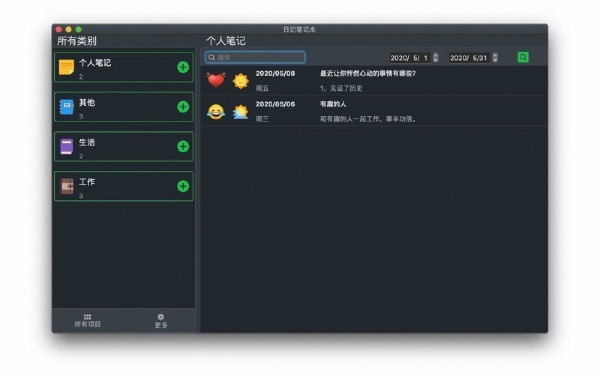Add a new note to 其他 category
The height and width of the screenshot is (375, 600).
coord(183,107)
